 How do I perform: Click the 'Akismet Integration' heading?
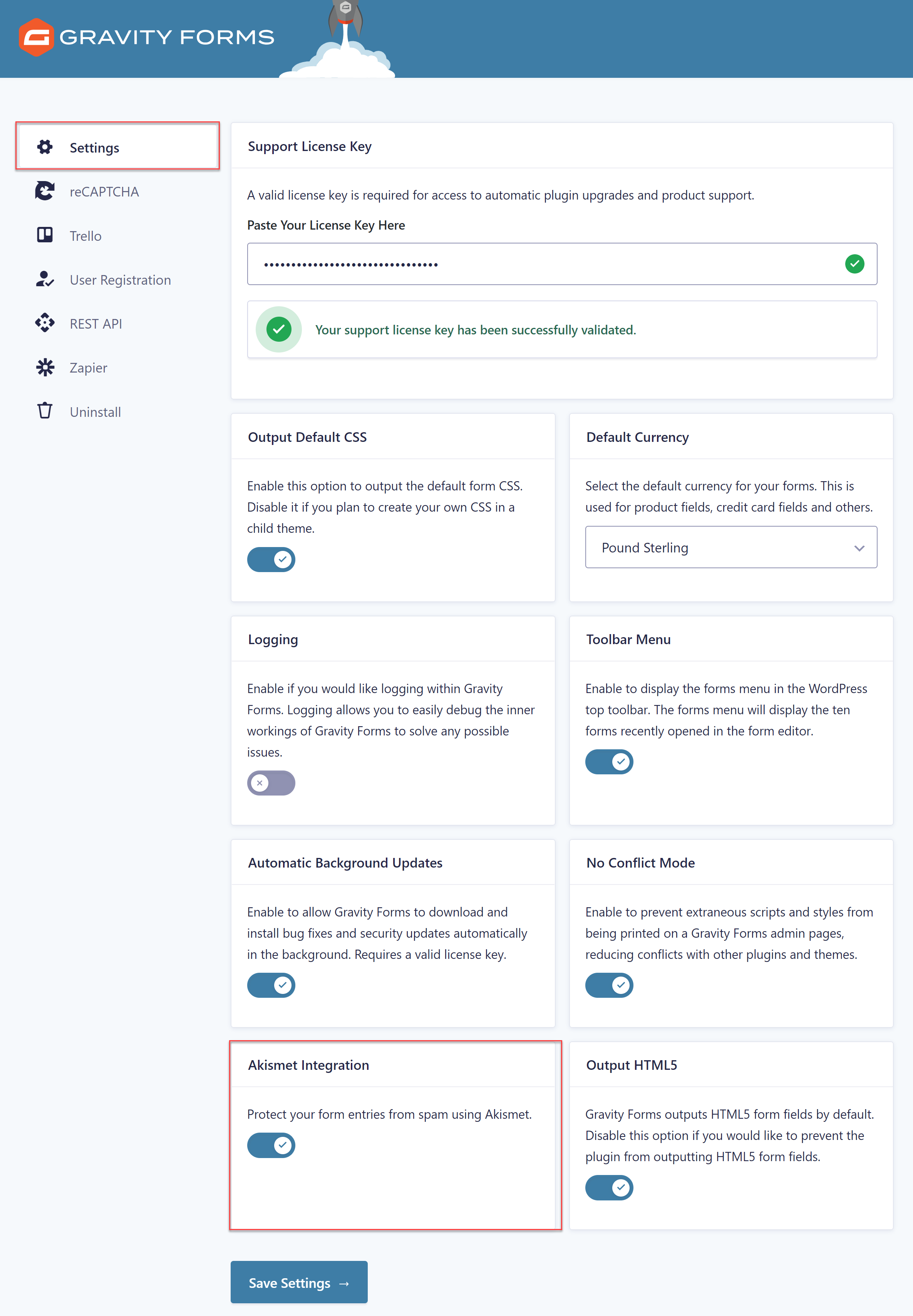click(x=308, y=1065)
